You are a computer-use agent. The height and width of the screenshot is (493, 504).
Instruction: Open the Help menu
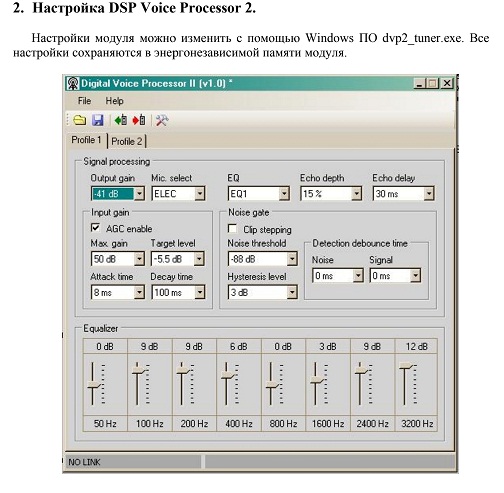[114, 101]
